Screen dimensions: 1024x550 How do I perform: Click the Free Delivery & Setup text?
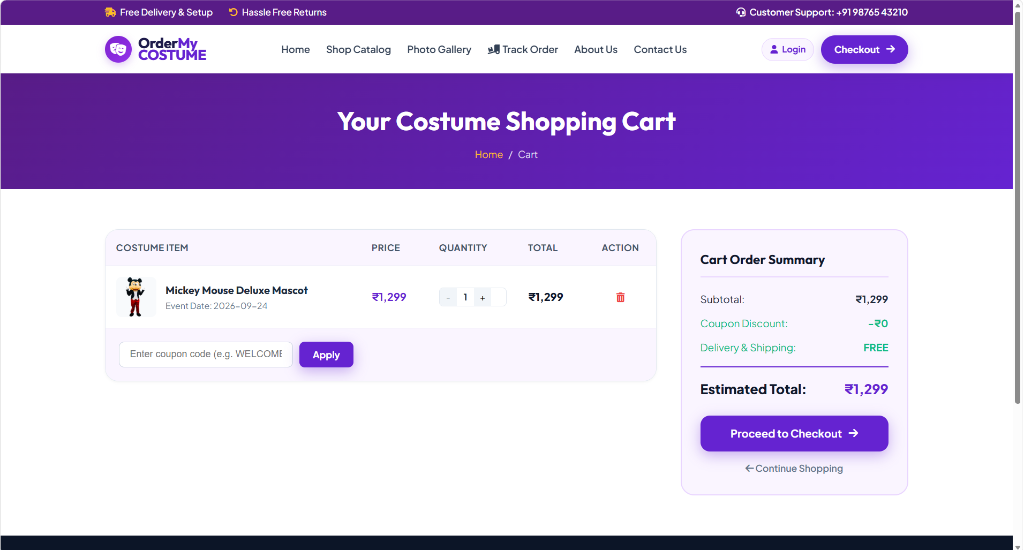166,12
